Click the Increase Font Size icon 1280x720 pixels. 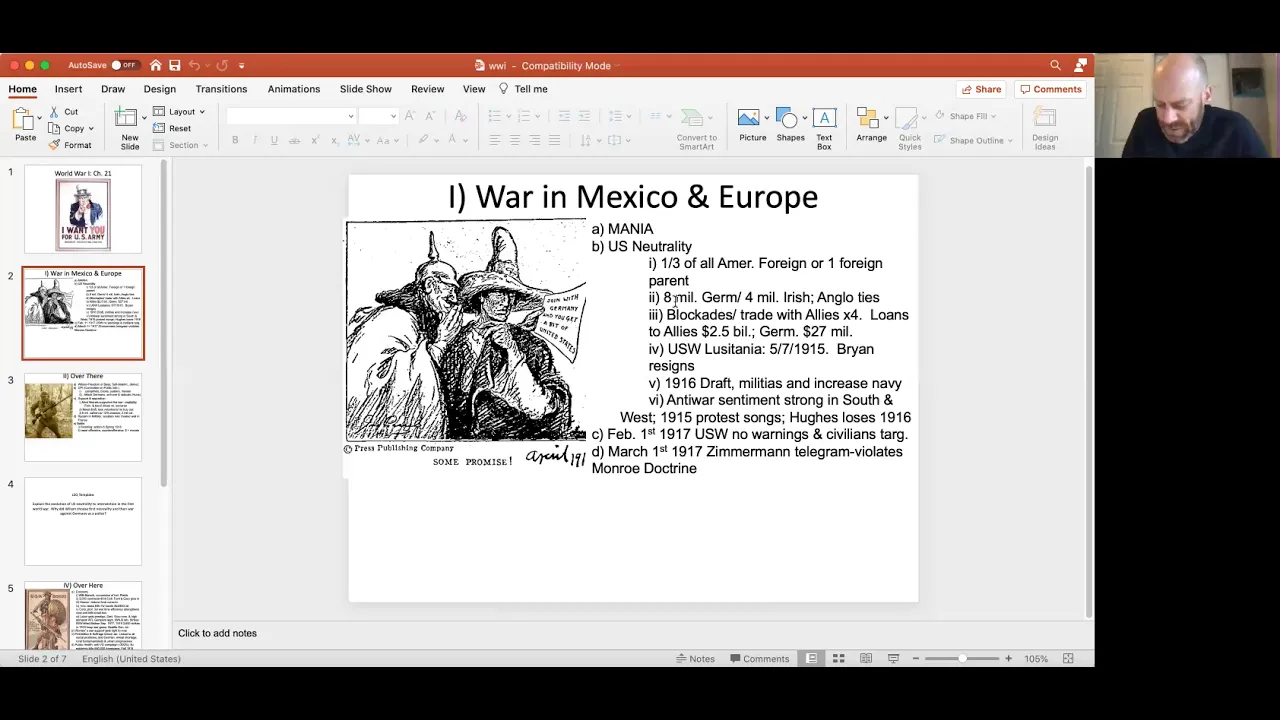point(409,116)
